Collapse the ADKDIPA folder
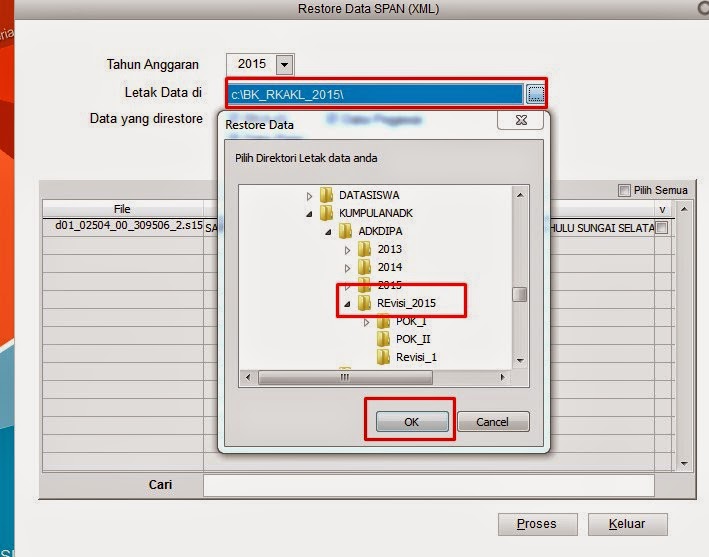 click(328, 232)
